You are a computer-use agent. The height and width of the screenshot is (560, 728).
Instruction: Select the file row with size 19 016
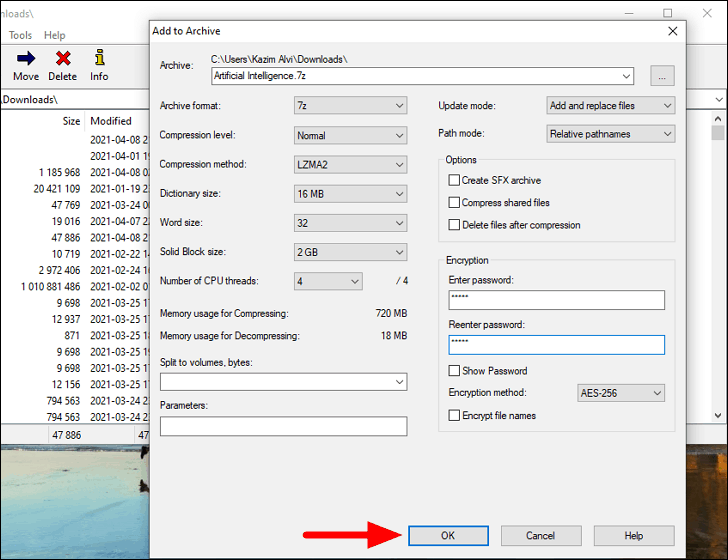coord(74,221)
